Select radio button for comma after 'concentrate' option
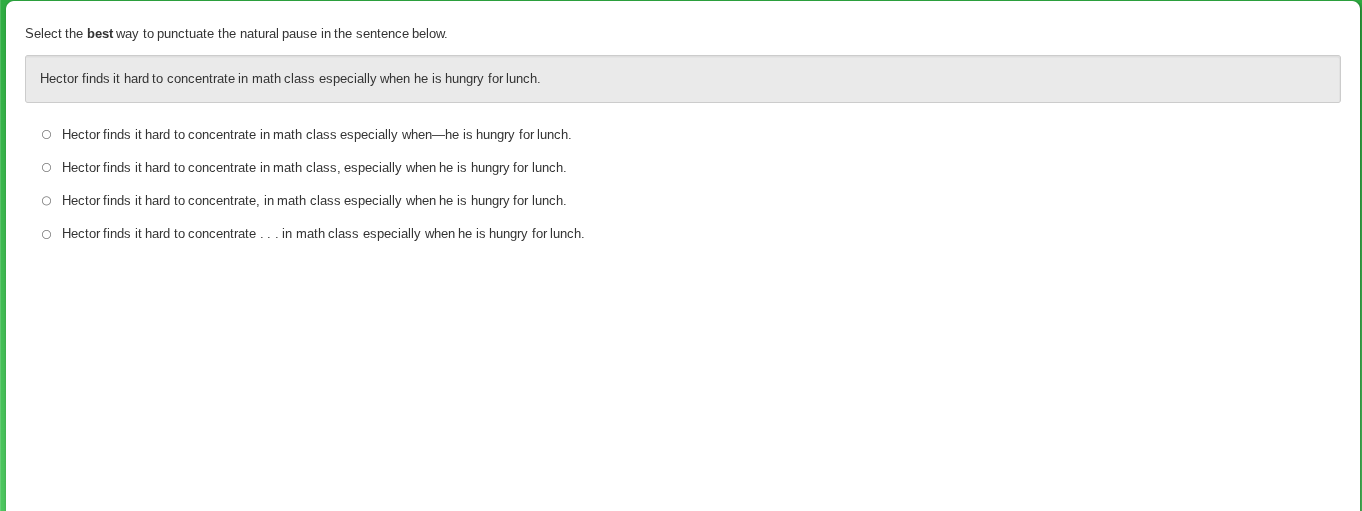 point(46,201)
